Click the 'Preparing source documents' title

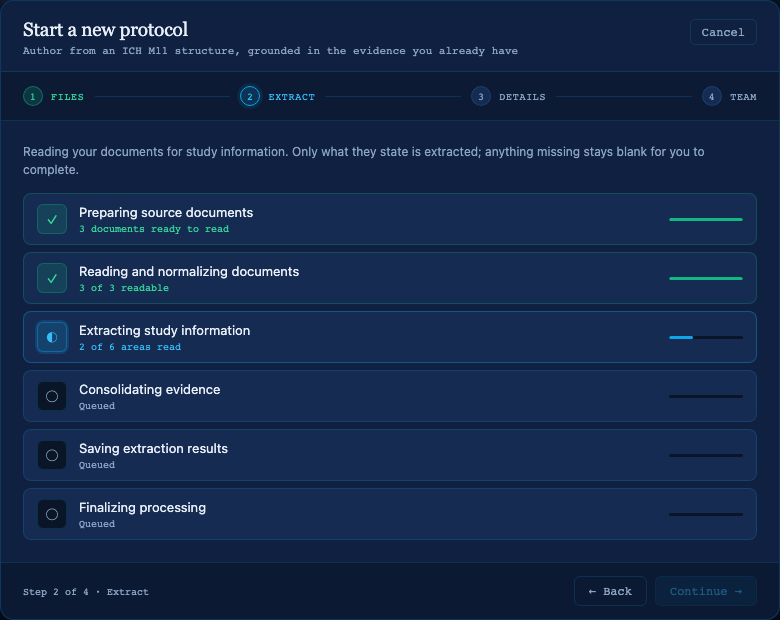(166, 212)
